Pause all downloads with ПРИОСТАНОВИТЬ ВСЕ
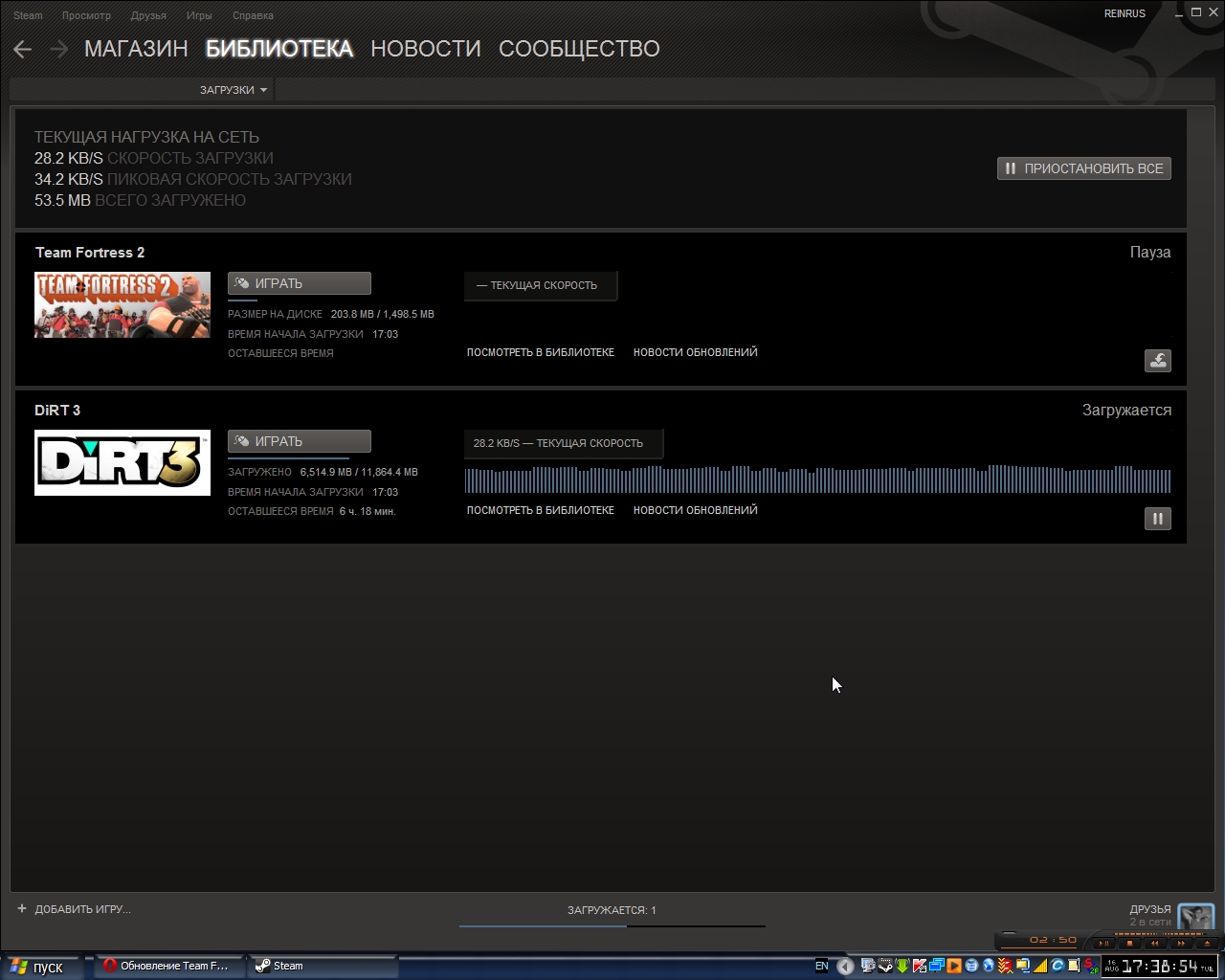Viewport: 1225px width, 980px height. click(1084, 168)
